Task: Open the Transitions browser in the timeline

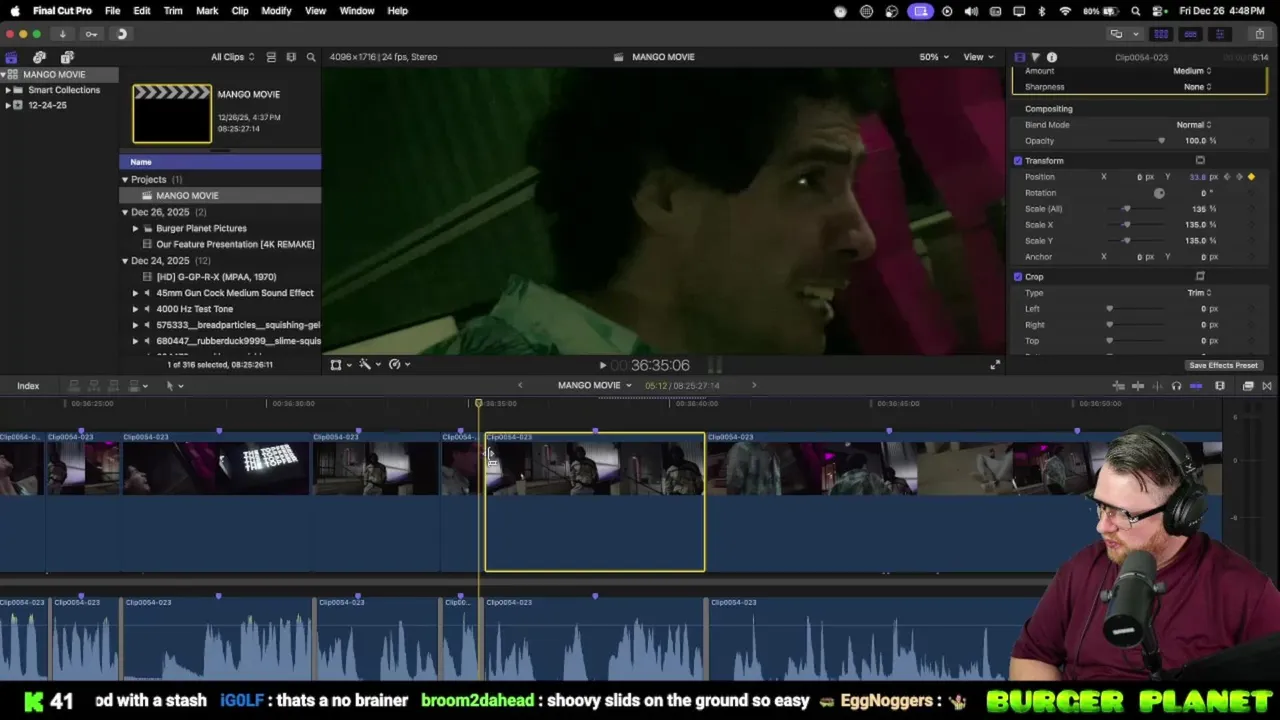Action: (x=1267, y=386)
